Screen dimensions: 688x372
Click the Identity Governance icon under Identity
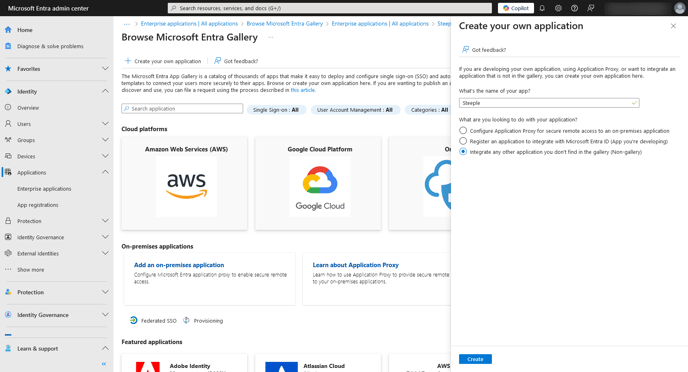8,237
